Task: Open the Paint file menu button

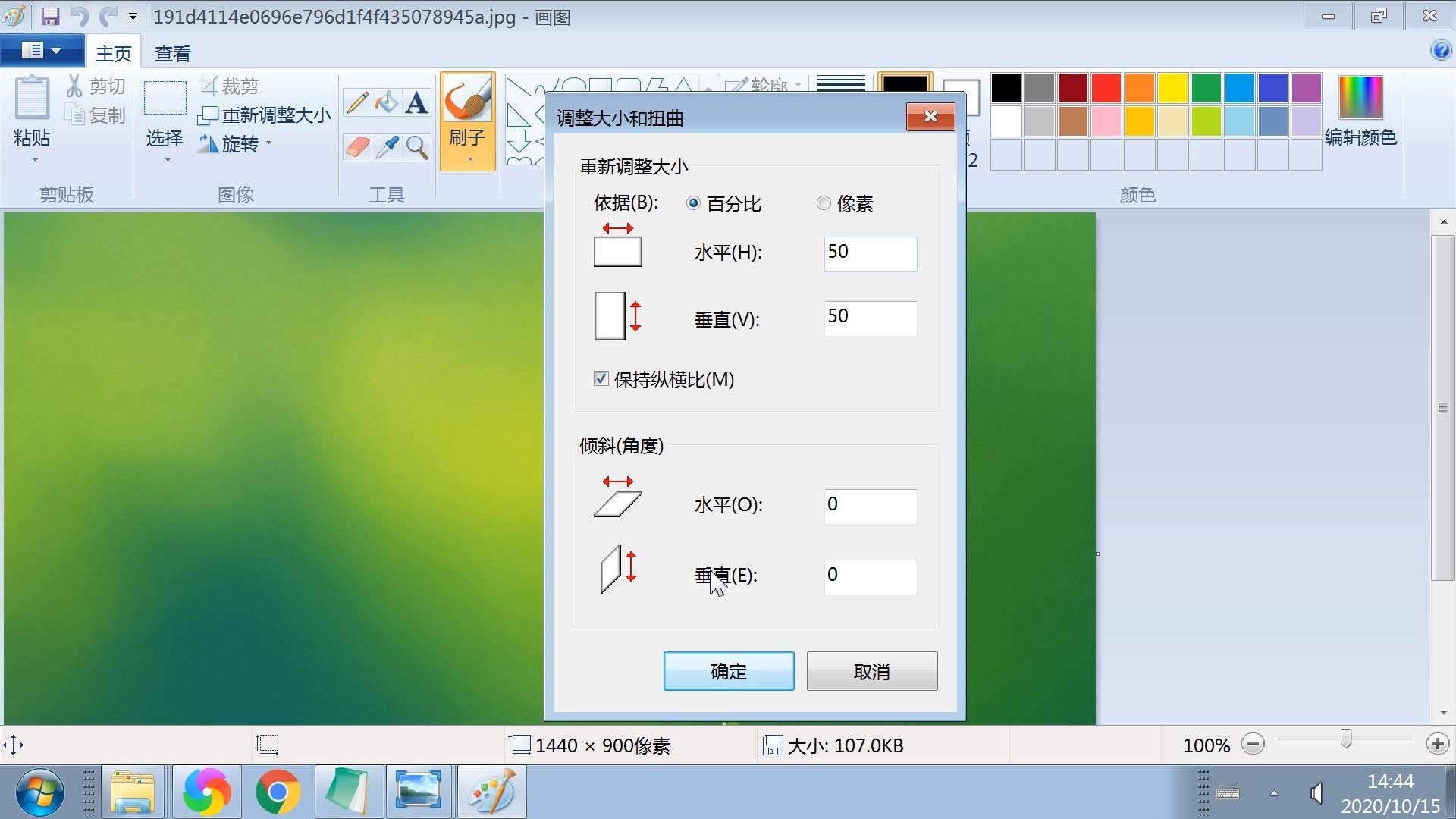Action: coord(42,51)
